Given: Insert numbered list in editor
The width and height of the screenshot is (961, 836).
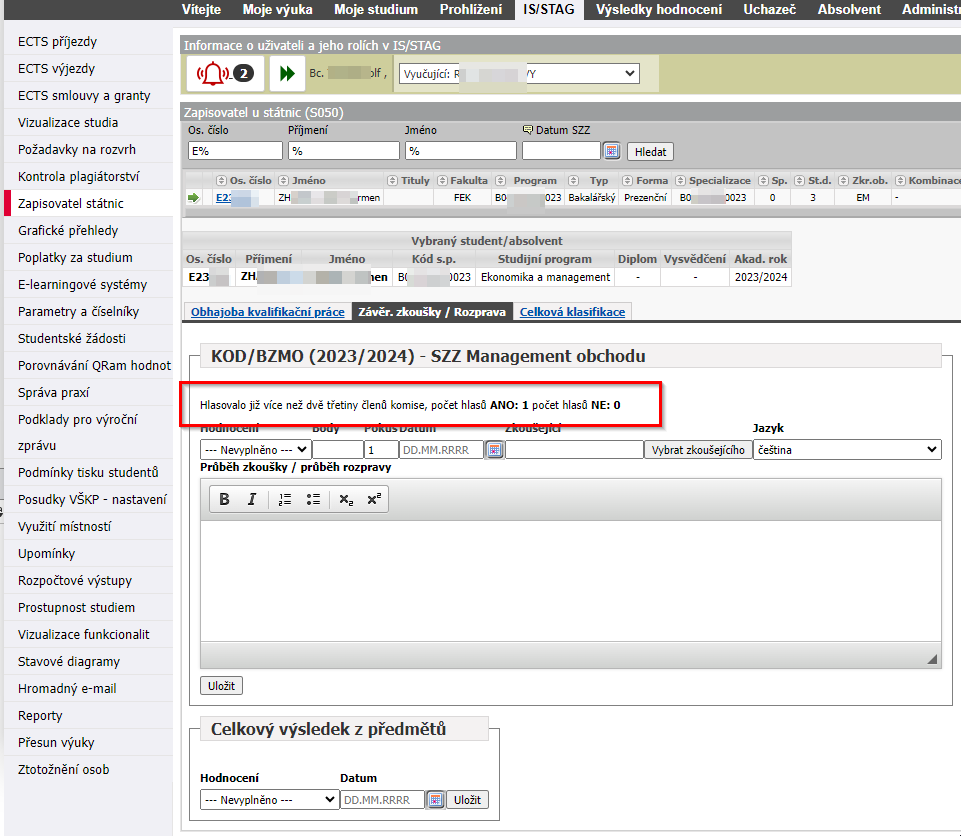Looking at the screenshot, I should 284,500.
